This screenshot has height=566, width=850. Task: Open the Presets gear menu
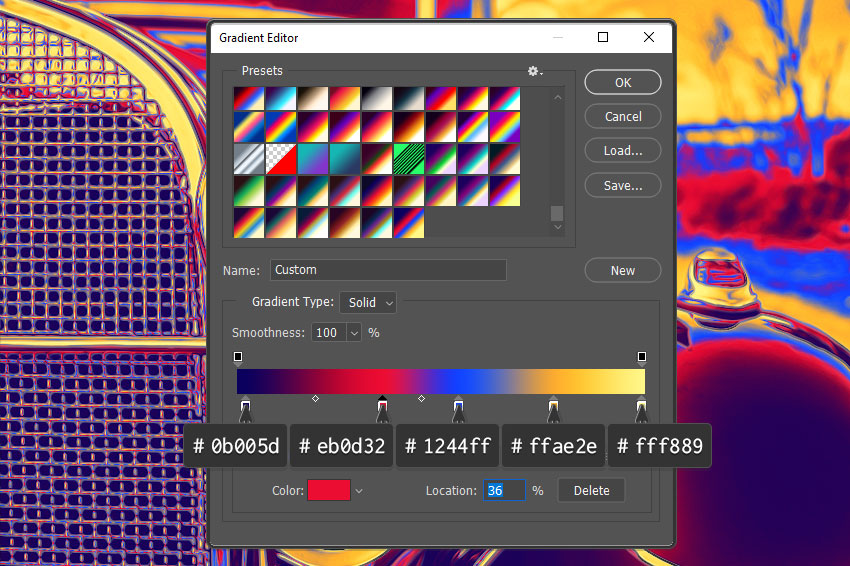(x=535, y=71)
